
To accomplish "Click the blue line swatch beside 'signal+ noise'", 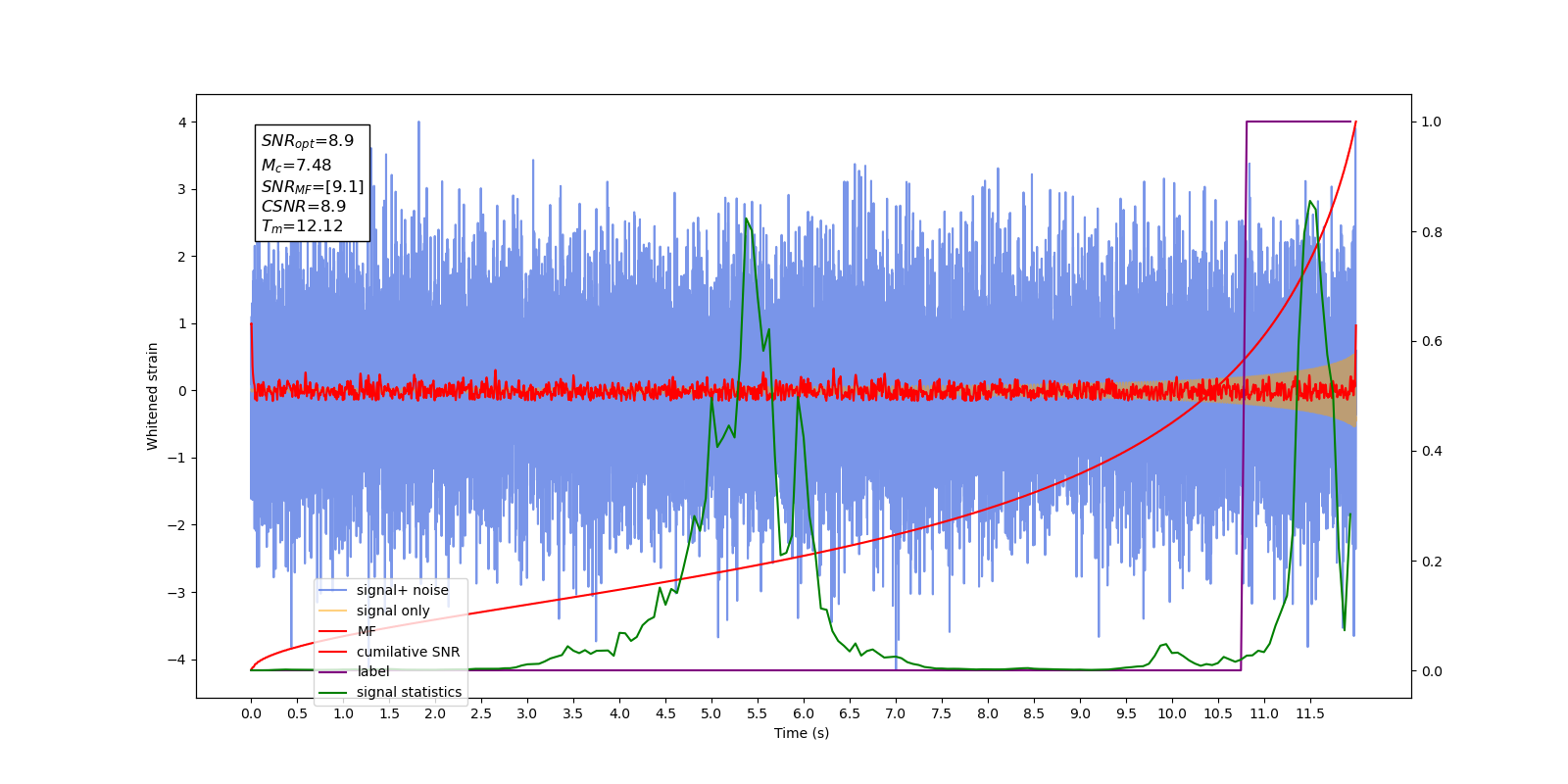I will (333, 590).
